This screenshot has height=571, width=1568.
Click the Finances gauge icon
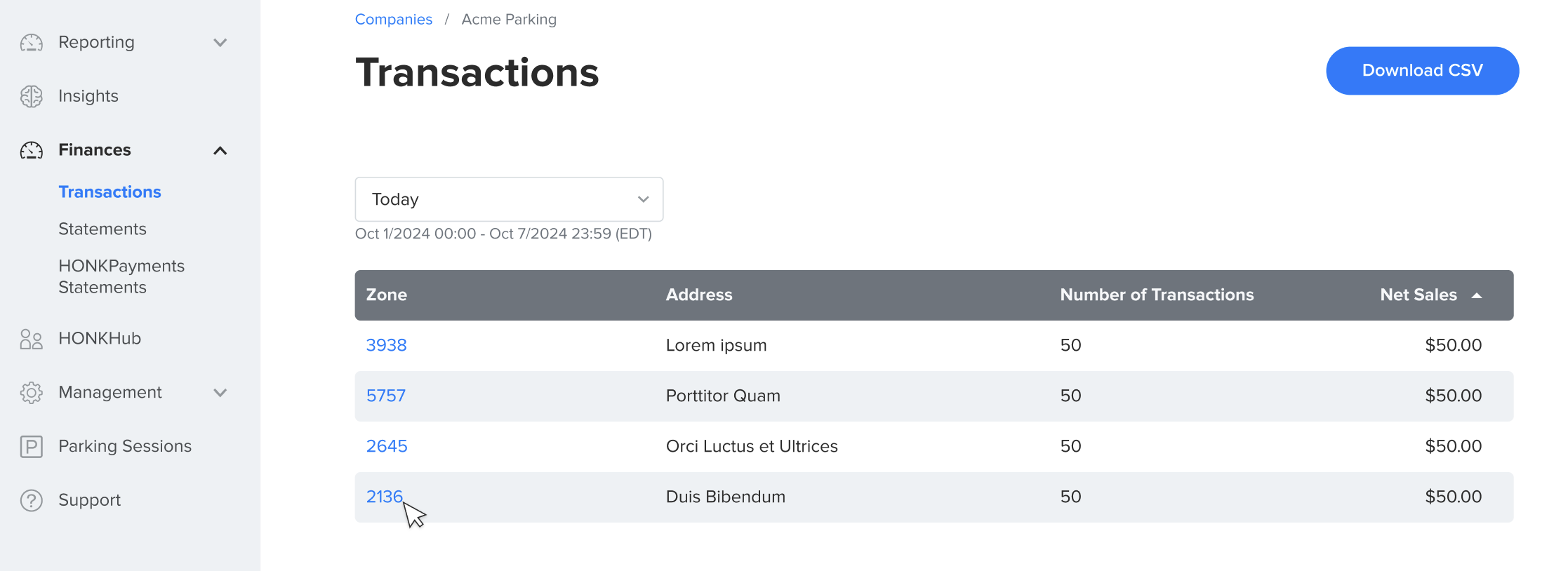tap(32, 150)
